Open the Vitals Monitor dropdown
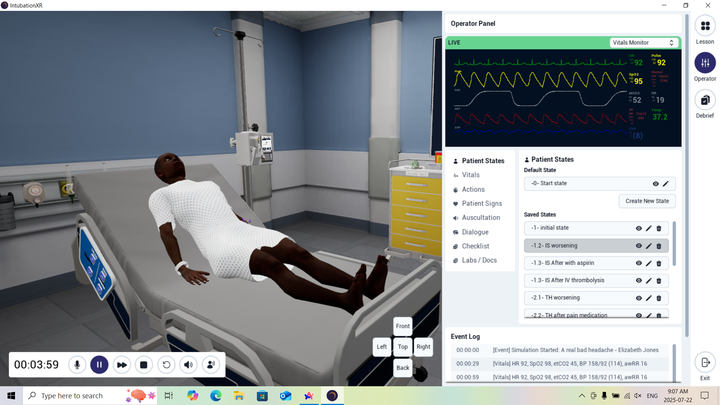This screenshot has height=405, width=720. (644, 43)
